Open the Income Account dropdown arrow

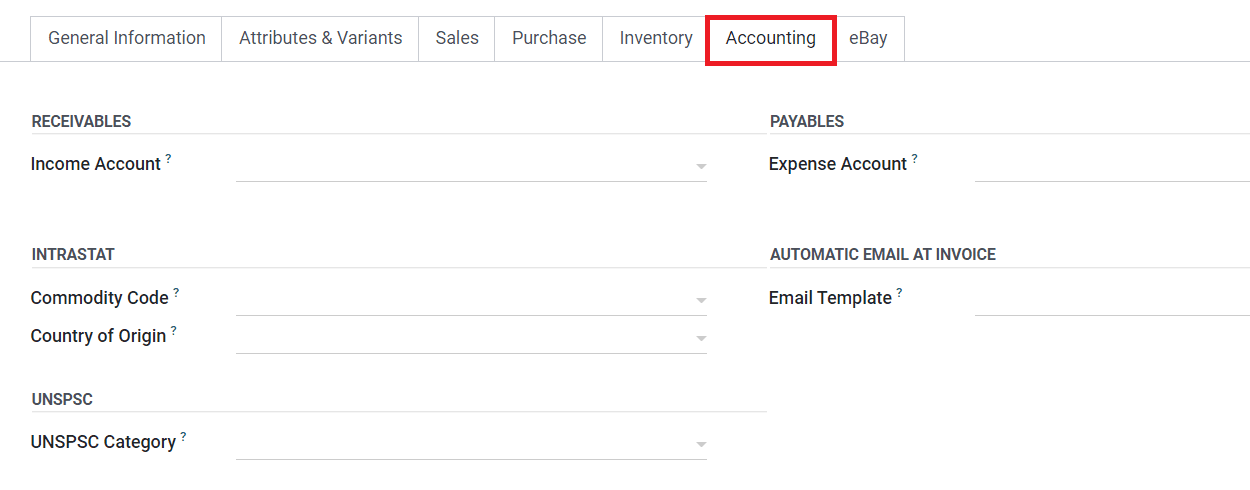pyautogui.click(x=701, y=166)
